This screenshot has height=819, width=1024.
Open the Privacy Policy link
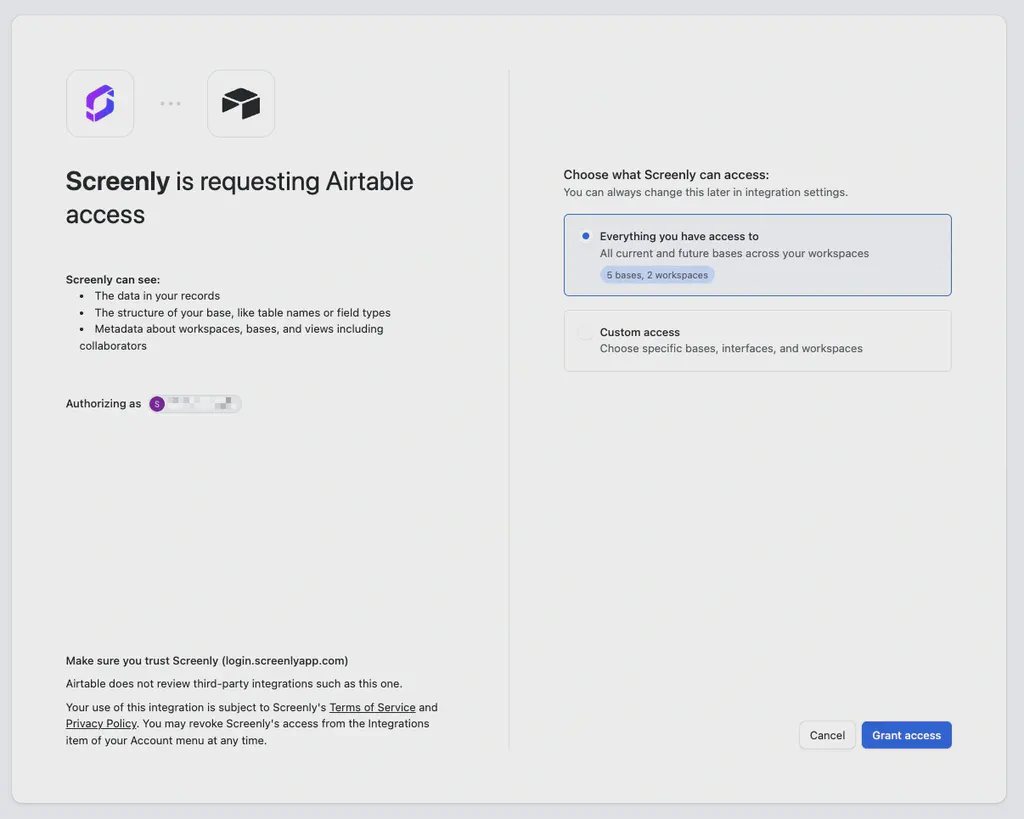[x=101, y=724]
